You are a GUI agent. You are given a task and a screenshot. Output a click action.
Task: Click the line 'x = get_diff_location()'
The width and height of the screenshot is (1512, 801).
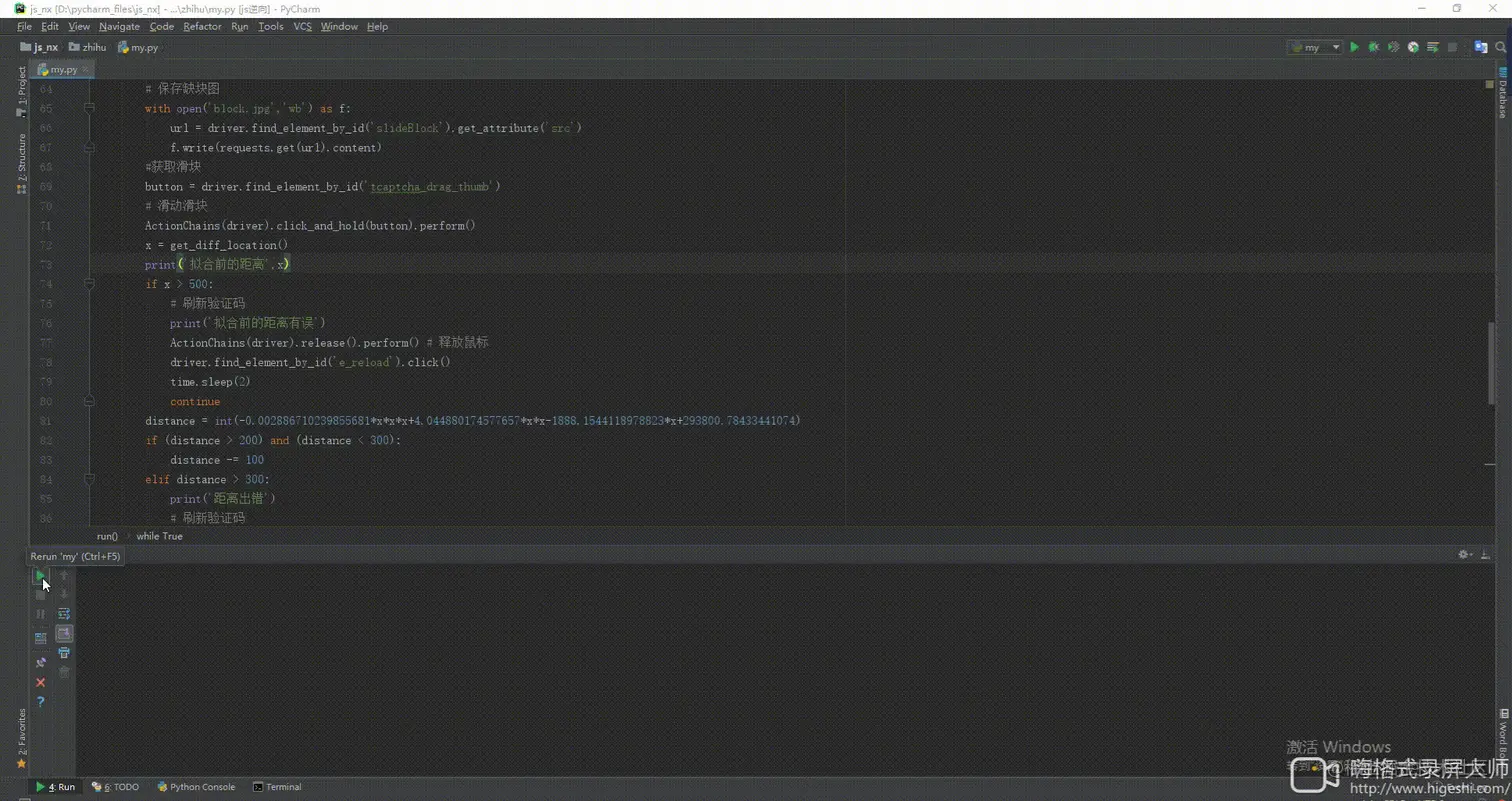pos(216,245)
